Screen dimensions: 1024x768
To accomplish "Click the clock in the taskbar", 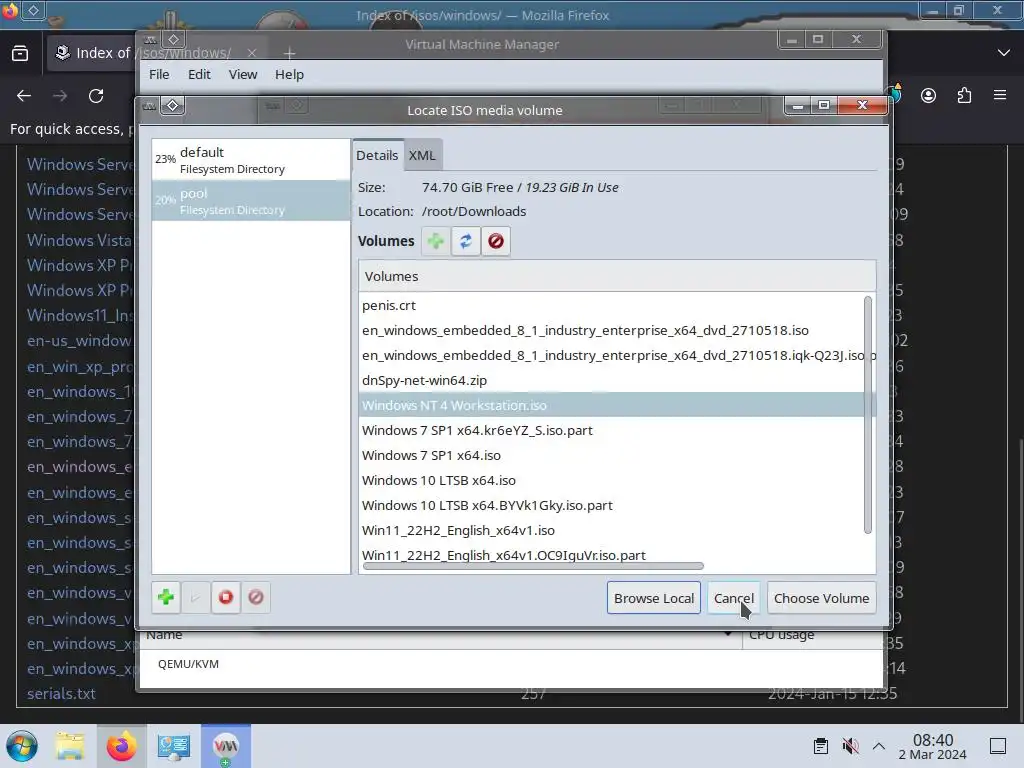I will tap(933, 746).
